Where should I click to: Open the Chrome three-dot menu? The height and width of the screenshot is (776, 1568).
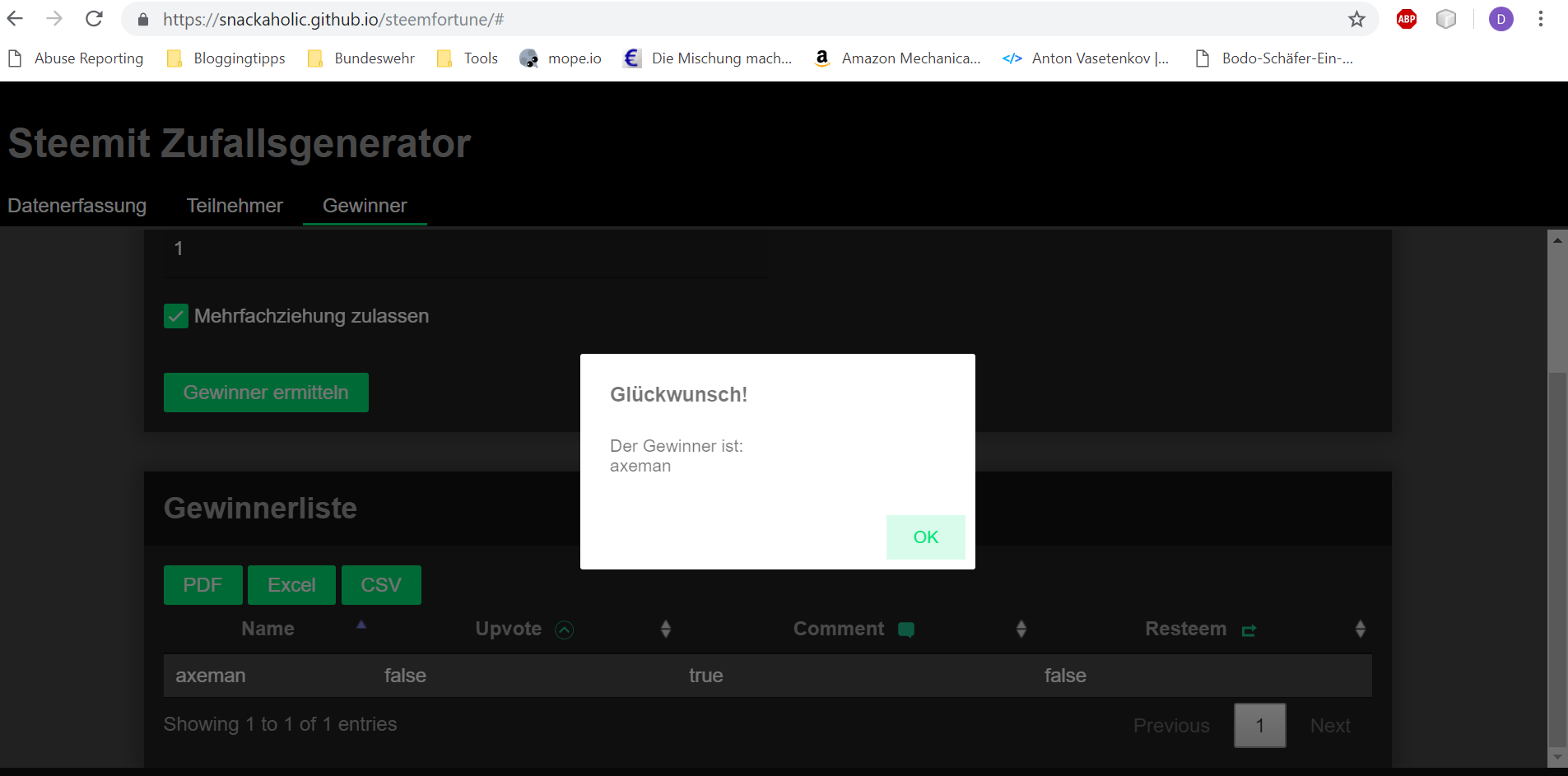[1541, 19]
